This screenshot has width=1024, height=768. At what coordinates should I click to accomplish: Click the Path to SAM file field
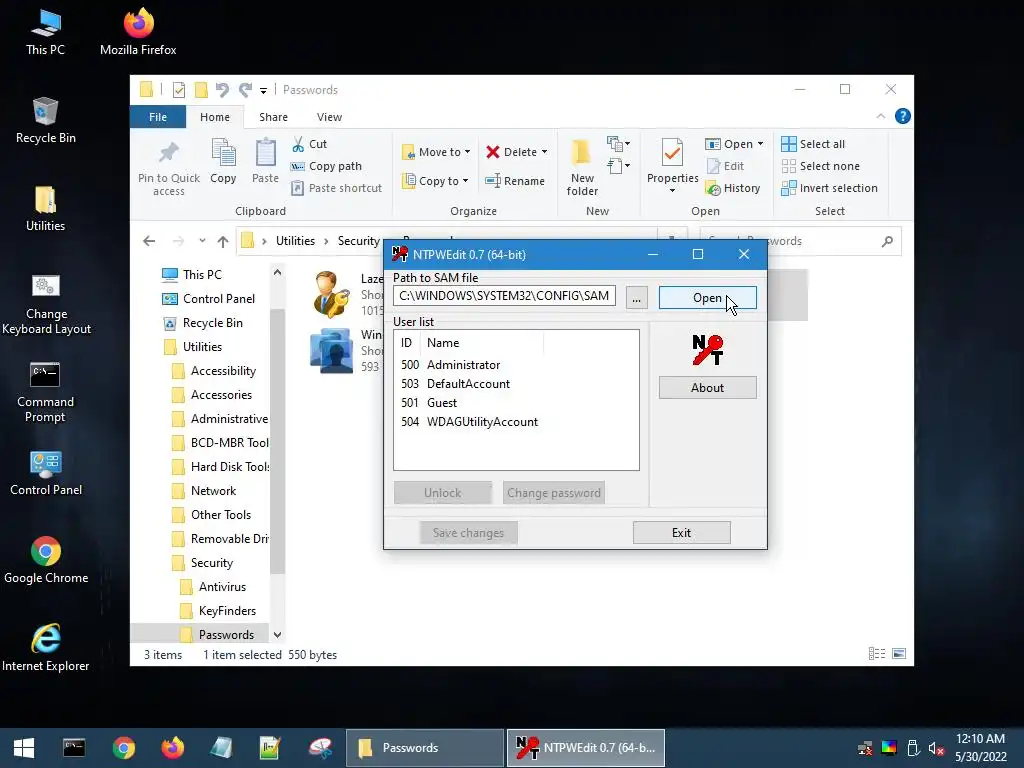(x=504, y=296)
